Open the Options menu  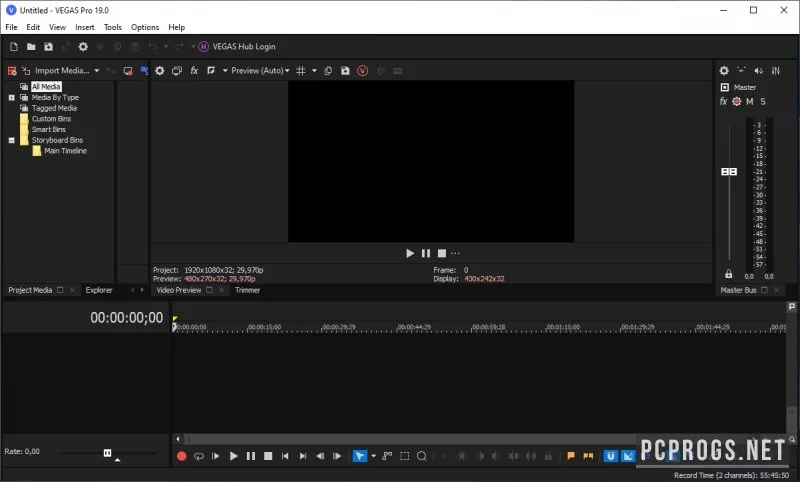145,27
